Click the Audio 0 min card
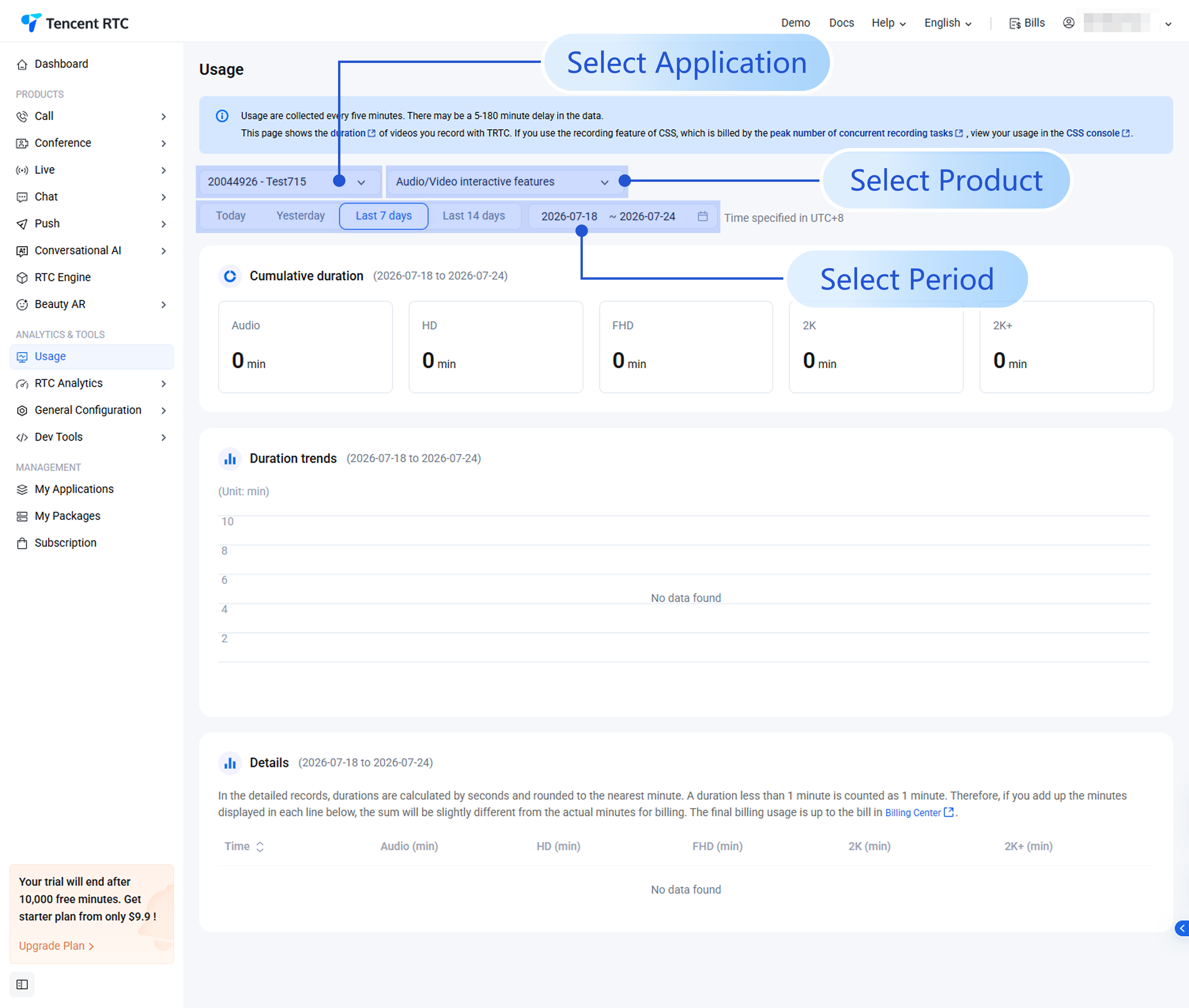 (305, 348)
